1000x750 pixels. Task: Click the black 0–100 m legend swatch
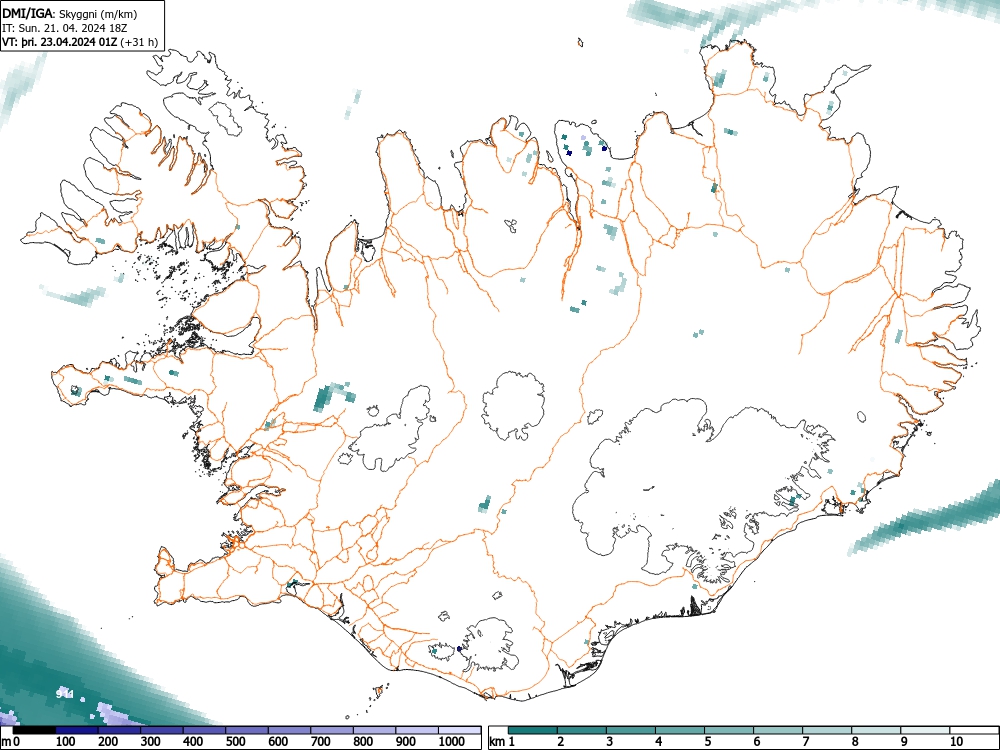tap(34, 730)
